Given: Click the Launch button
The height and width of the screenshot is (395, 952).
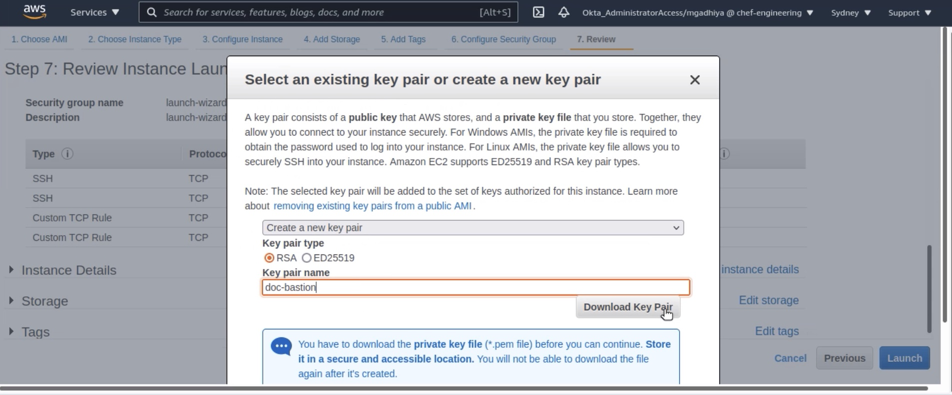Looking at the screenshot, I should pyautogui.click(x=905, y=358).
